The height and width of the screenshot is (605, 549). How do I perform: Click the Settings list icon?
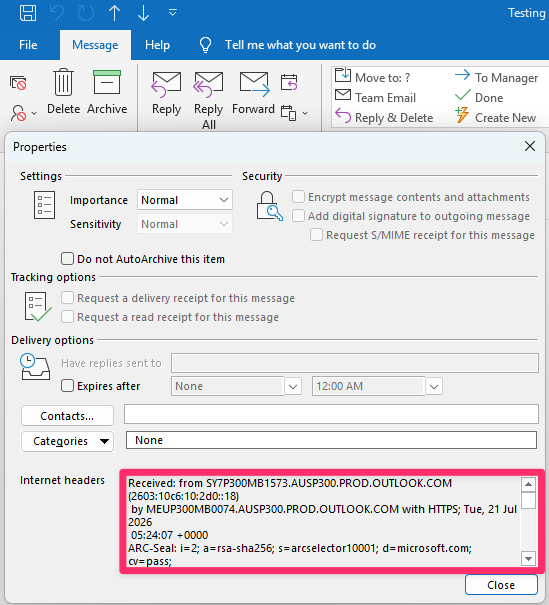click(x=44, y=205)
